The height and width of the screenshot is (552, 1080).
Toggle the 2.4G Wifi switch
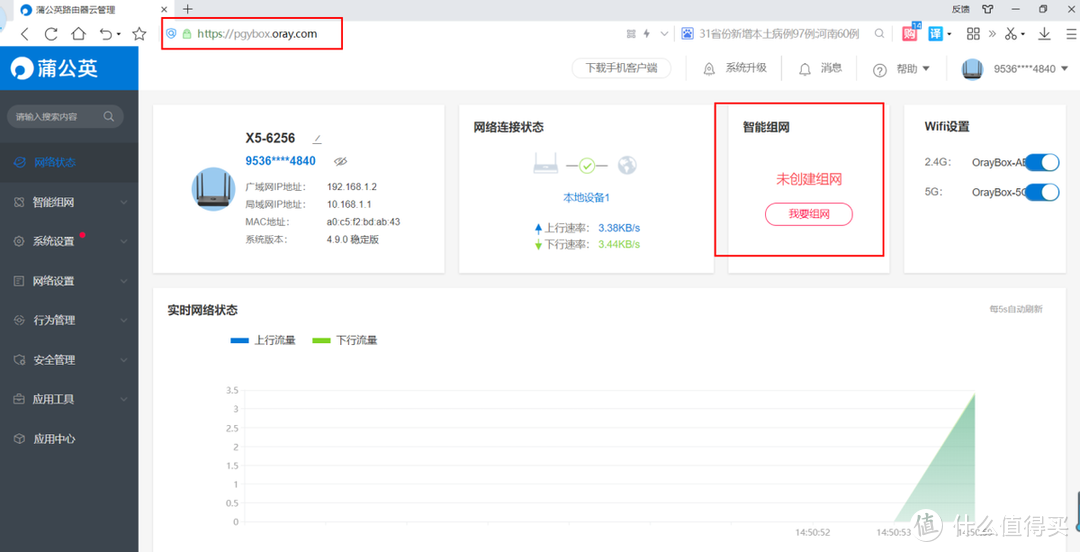coord(1042,163)
